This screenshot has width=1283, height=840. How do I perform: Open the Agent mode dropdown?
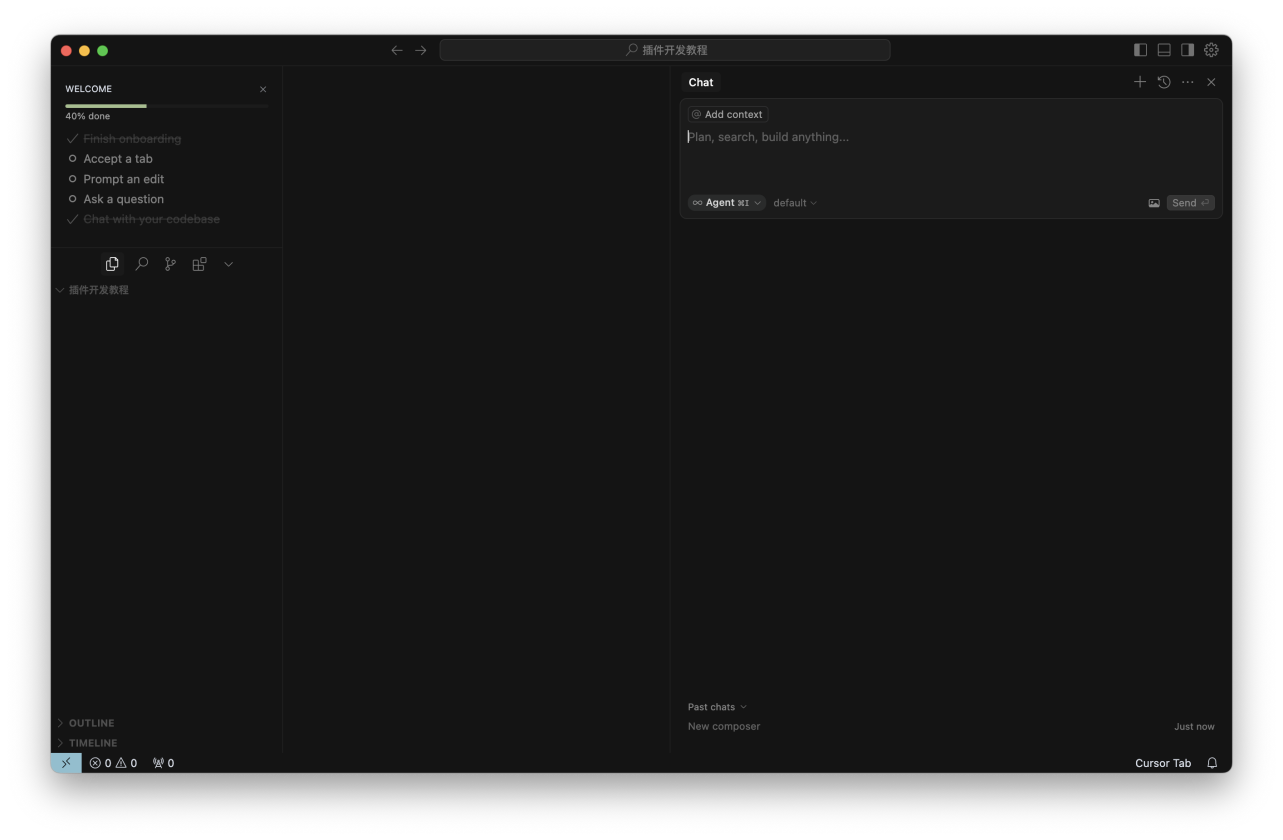tap(727, 203)
